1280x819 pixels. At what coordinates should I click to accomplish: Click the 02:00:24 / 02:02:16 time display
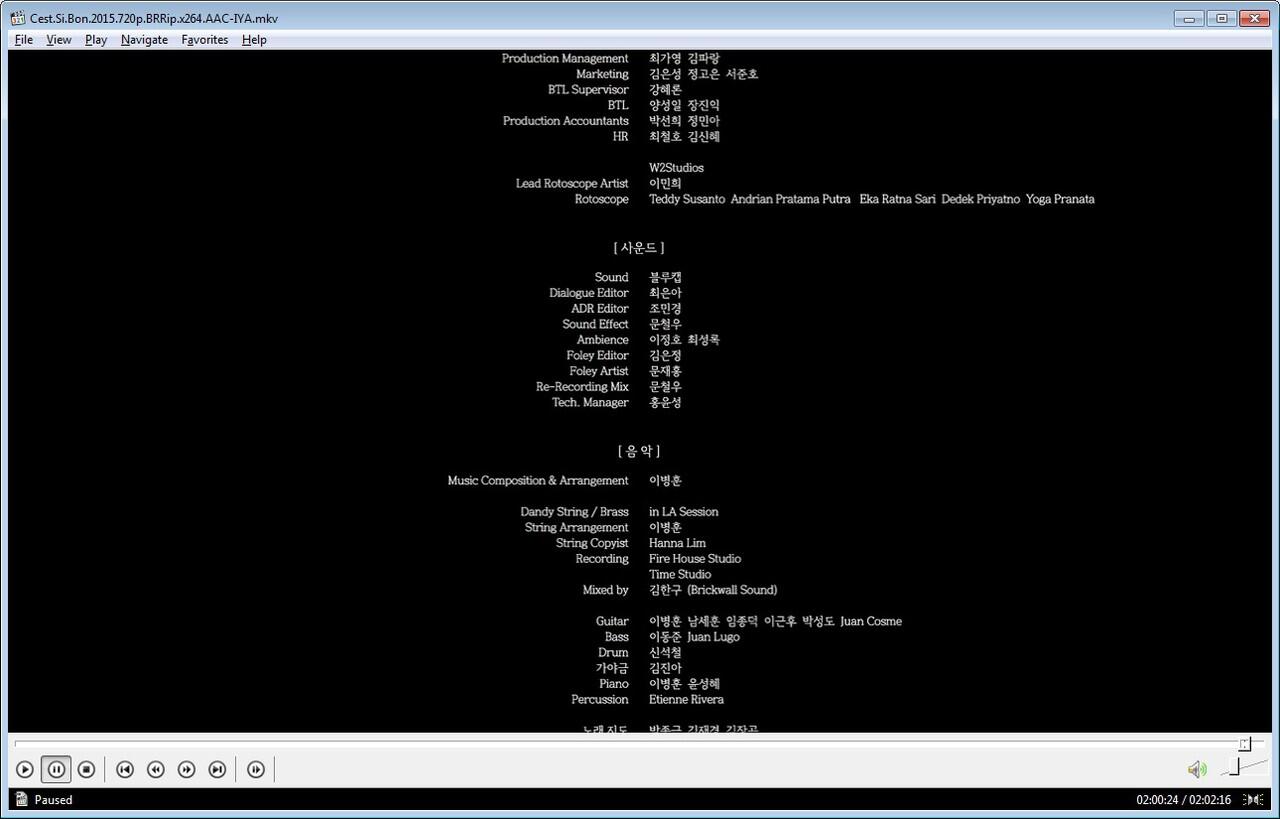1183,800
